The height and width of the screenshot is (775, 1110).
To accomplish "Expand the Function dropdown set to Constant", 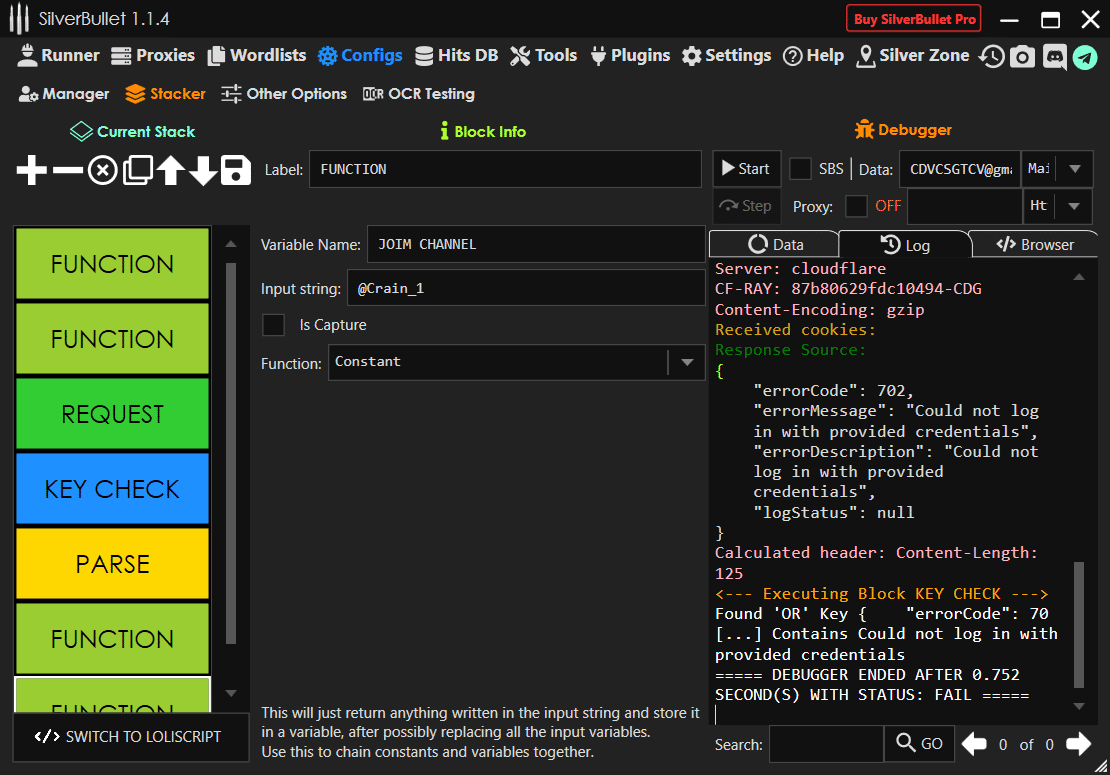I will pyautogui.click(x=686, y=362).
